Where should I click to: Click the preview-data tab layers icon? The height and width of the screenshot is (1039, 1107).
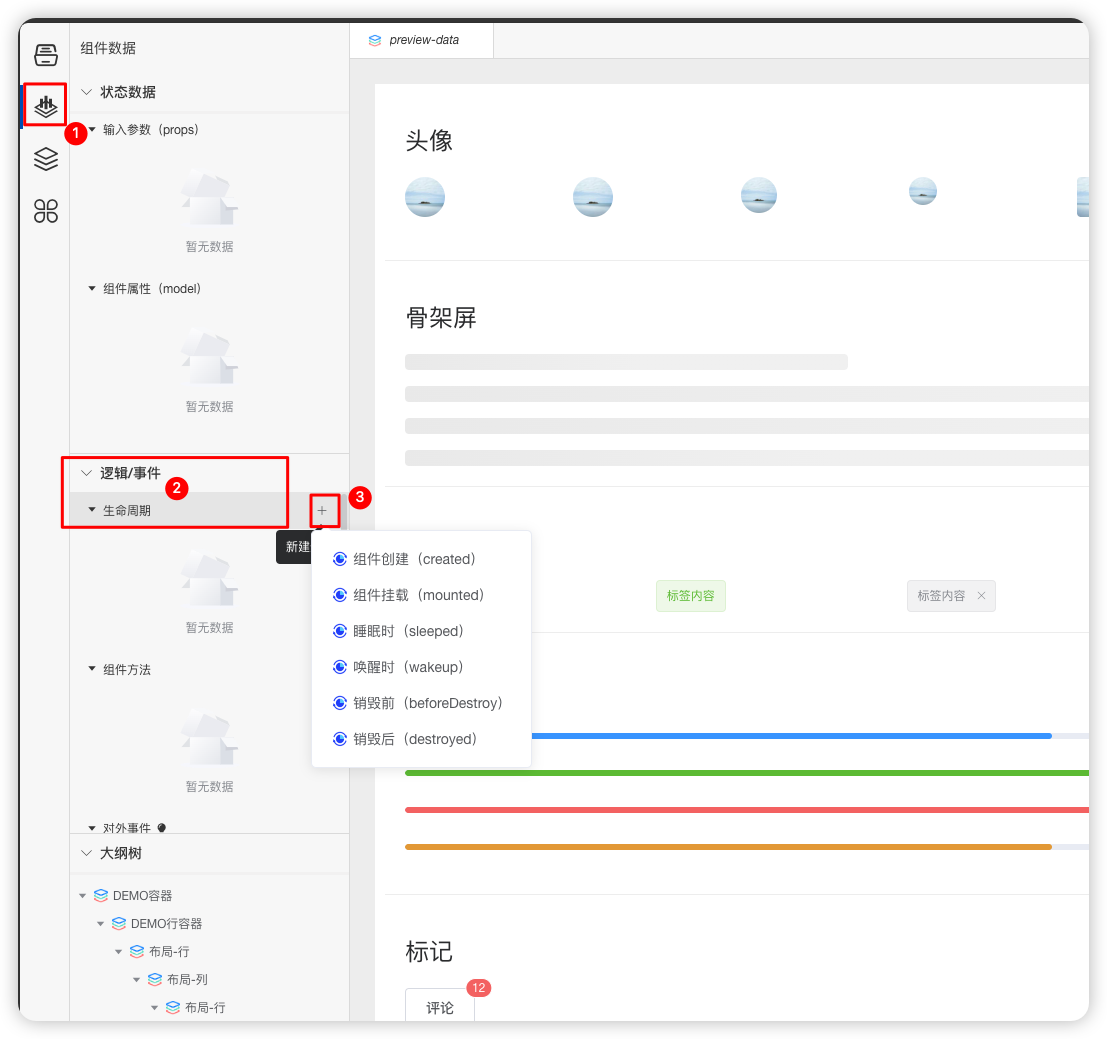pos(375,40)
